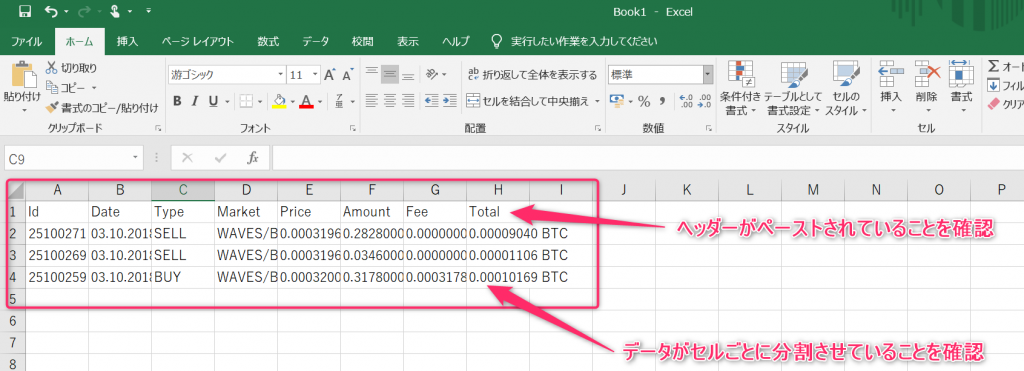Open セルのスタイル cell styles
The width and height of the screenshot is (1024, 371).
846,89
